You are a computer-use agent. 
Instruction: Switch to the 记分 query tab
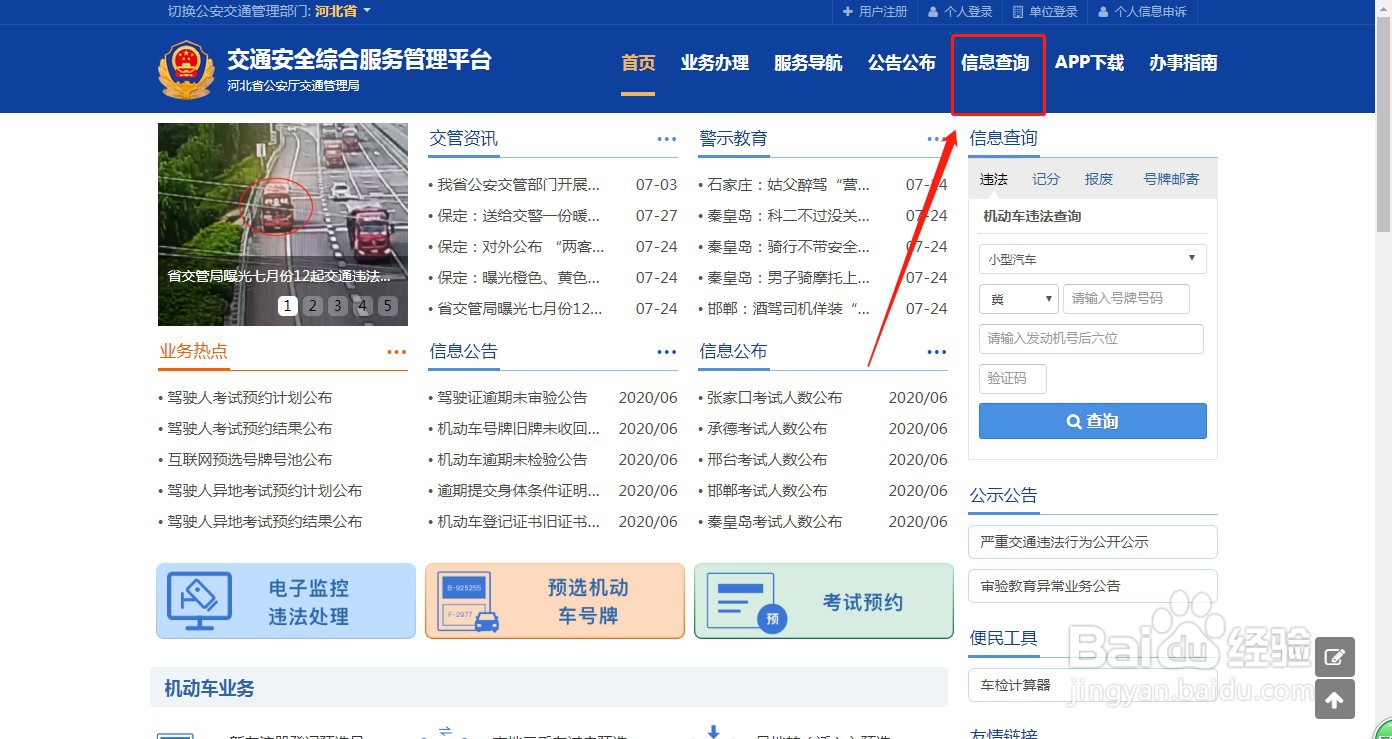coord(1046,179)
